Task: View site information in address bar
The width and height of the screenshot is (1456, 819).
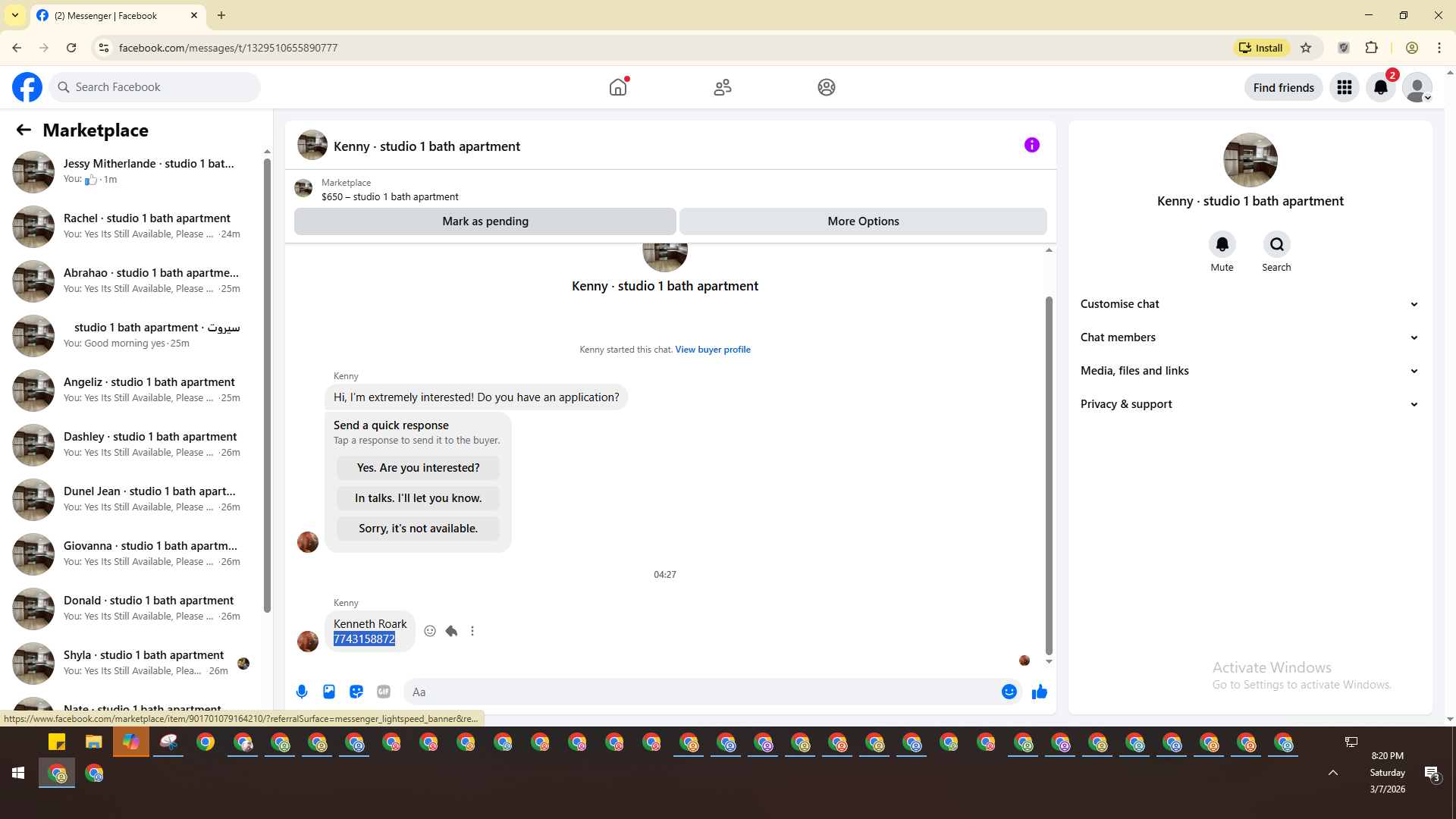Action: [104, 48]
